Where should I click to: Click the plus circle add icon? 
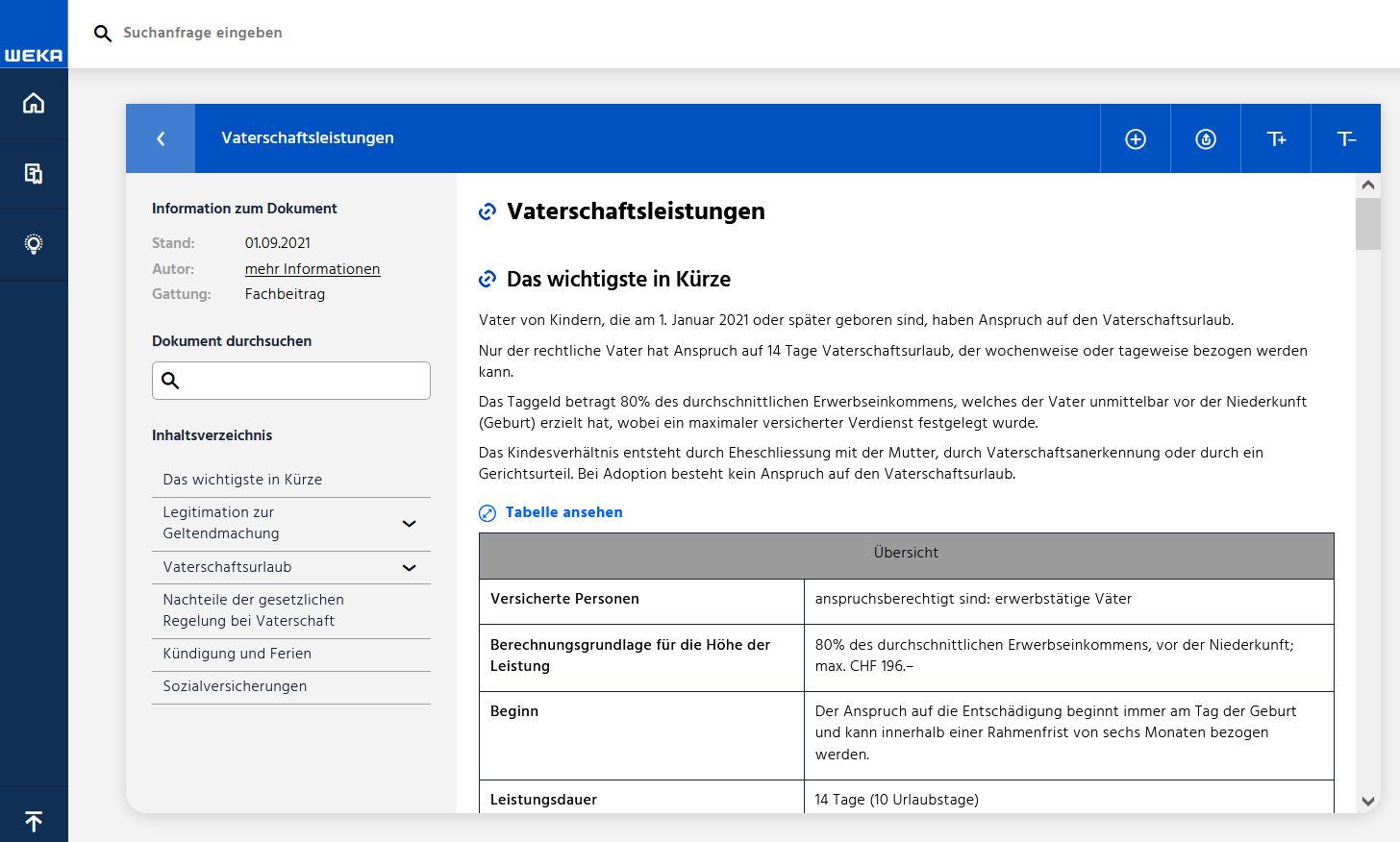[x=1136, y=139]
